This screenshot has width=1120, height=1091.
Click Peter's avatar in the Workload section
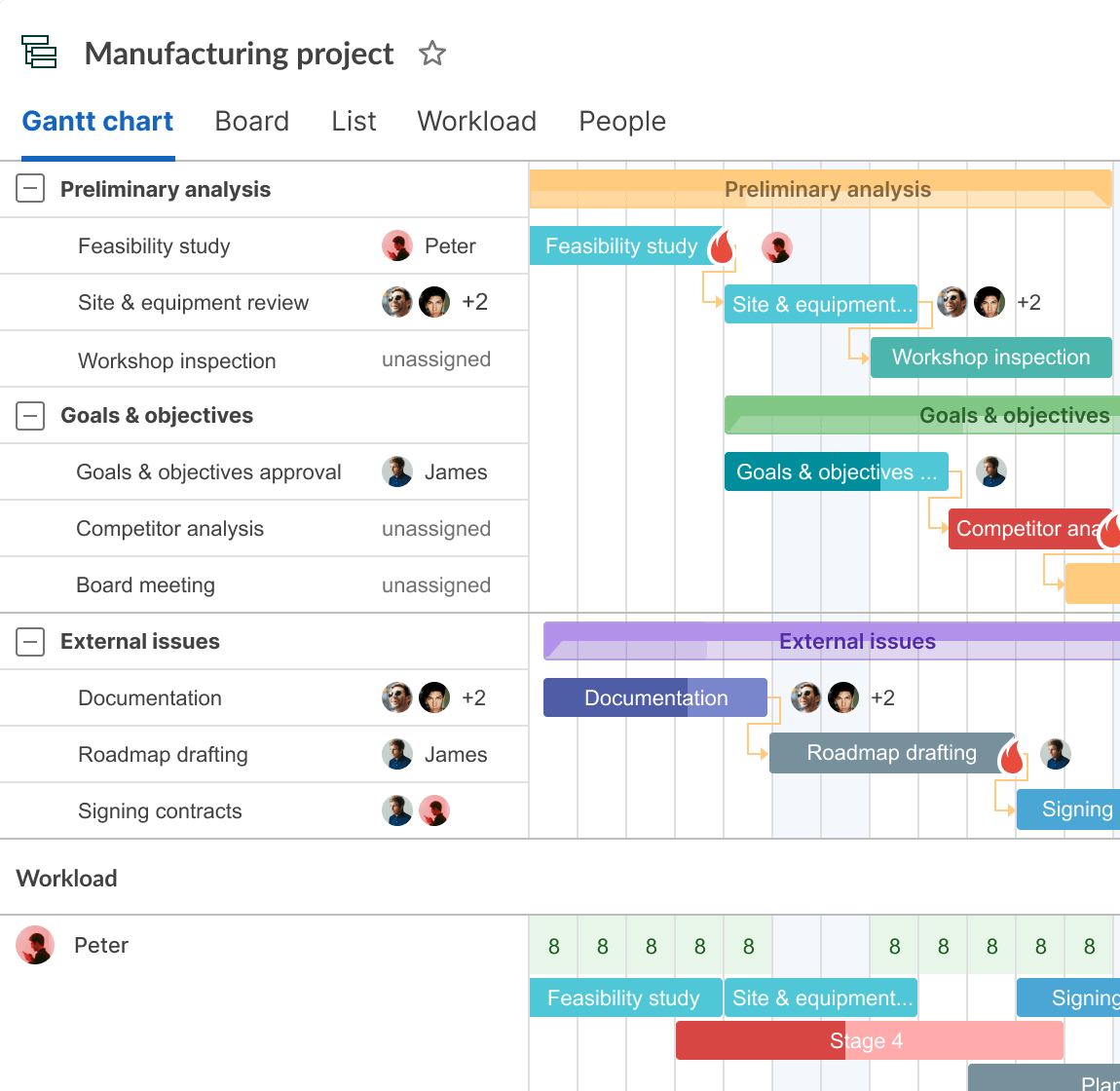pyautogui.click(x=35, y=945)
